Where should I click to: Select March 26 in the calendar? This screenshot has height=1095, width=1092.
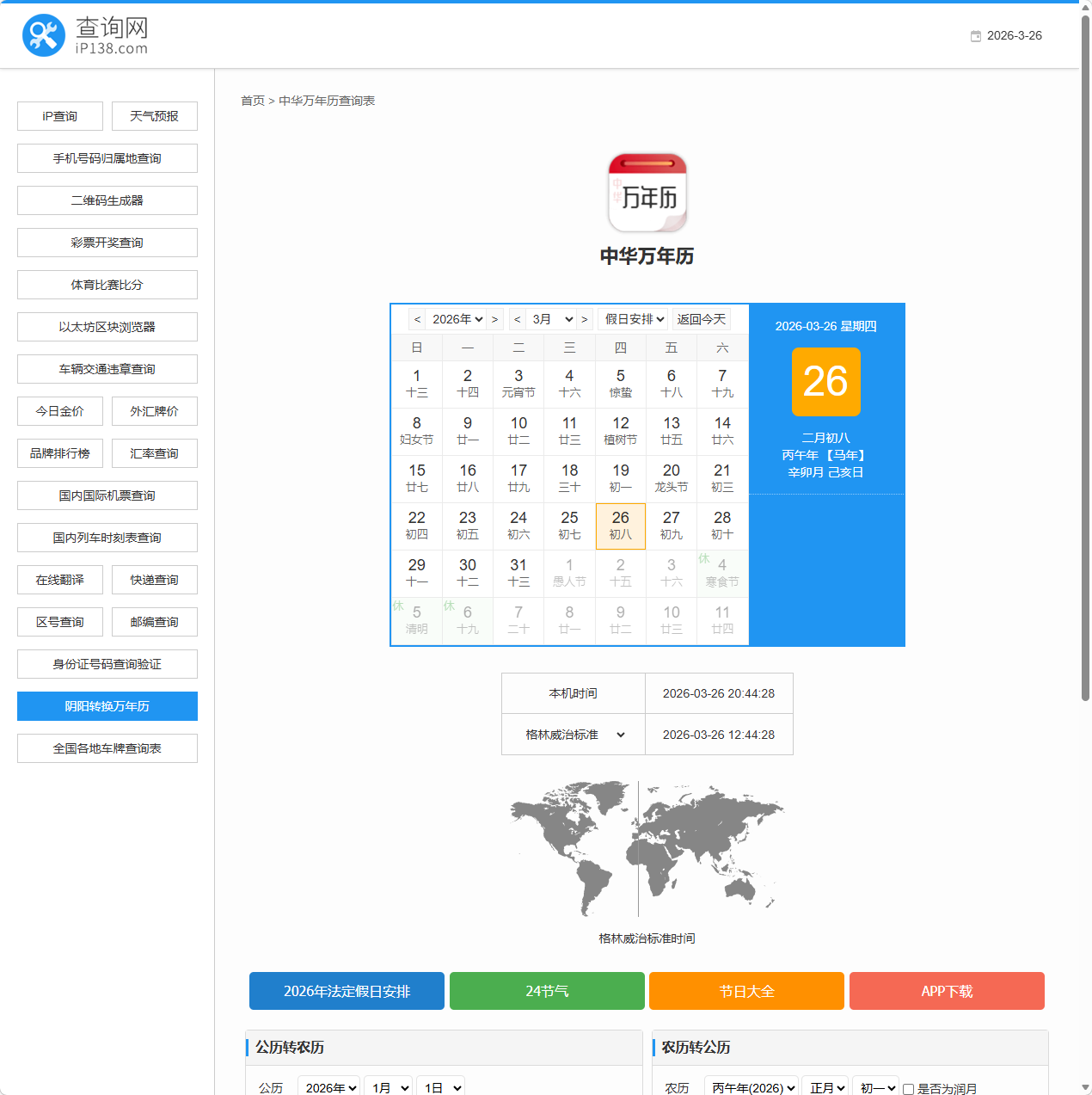point(620,526)
